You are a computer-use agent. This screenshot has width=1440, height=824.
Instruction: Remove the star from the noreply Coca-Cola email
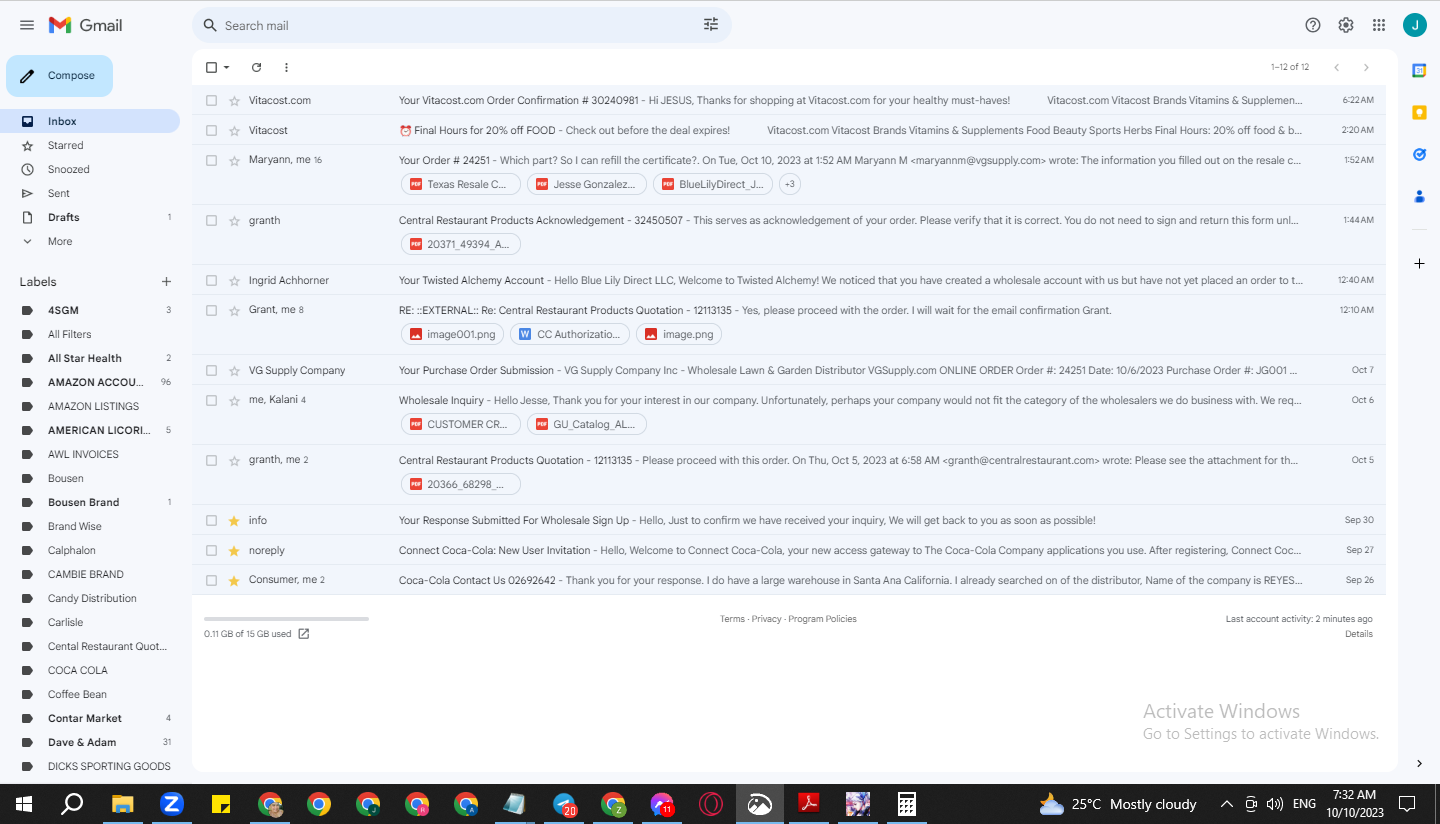(x=234, y=550)
